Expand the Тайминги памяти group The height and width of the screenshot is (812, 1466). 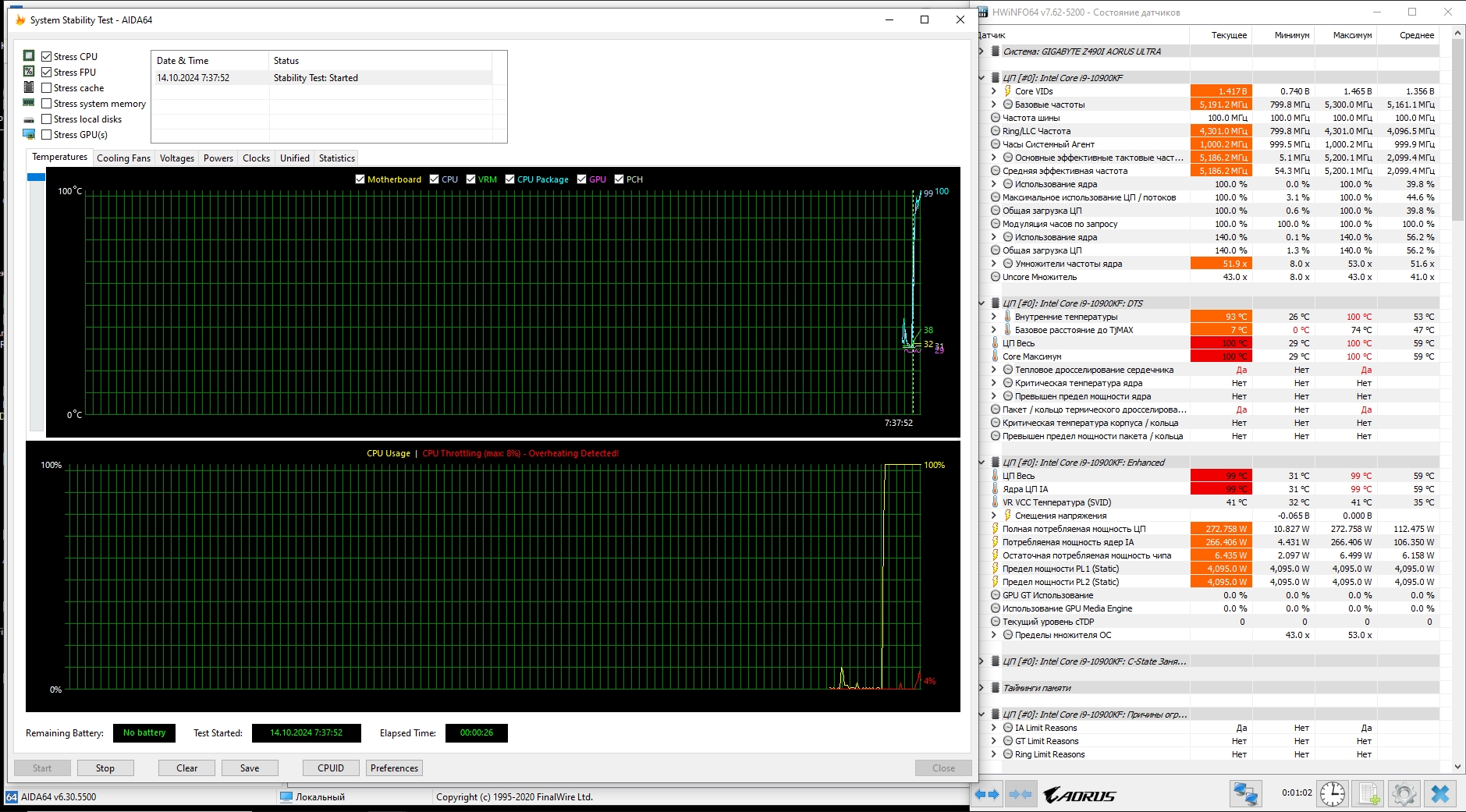(x=981, y=688)
